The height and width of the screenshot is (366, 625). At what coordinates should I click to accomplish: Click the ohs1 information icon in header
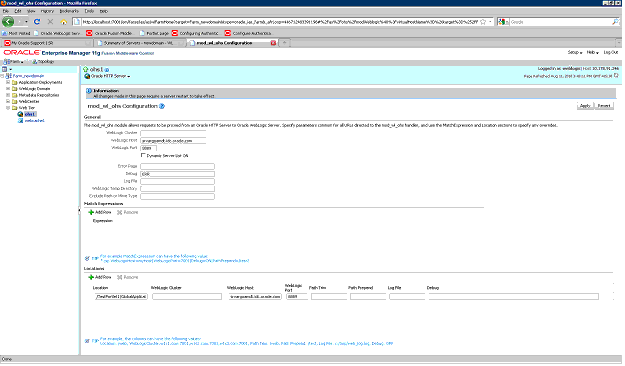pyautogui.click(x=107, y=70)
